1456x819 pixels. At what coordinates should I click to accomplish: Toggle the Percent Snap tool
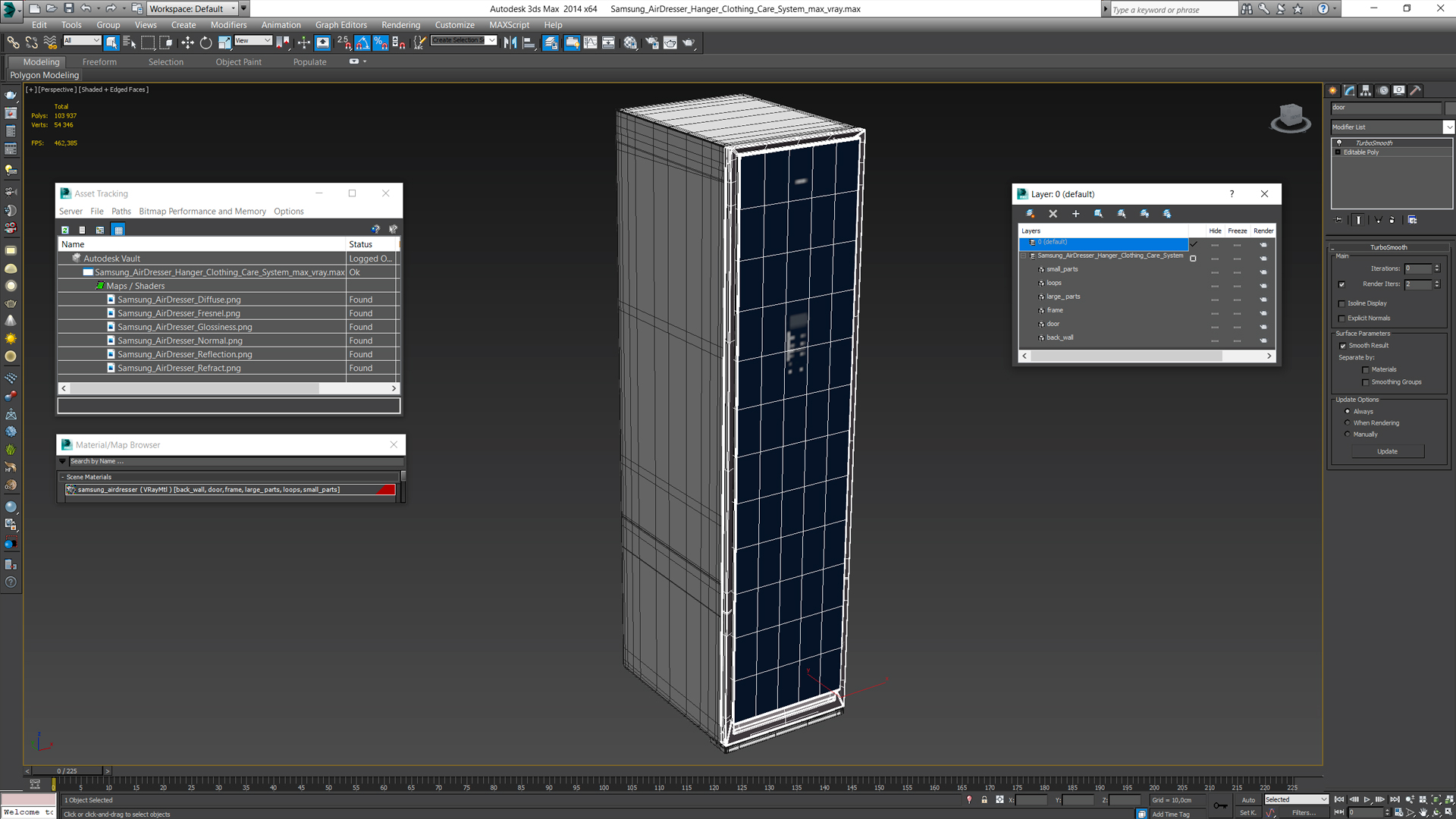381,42
